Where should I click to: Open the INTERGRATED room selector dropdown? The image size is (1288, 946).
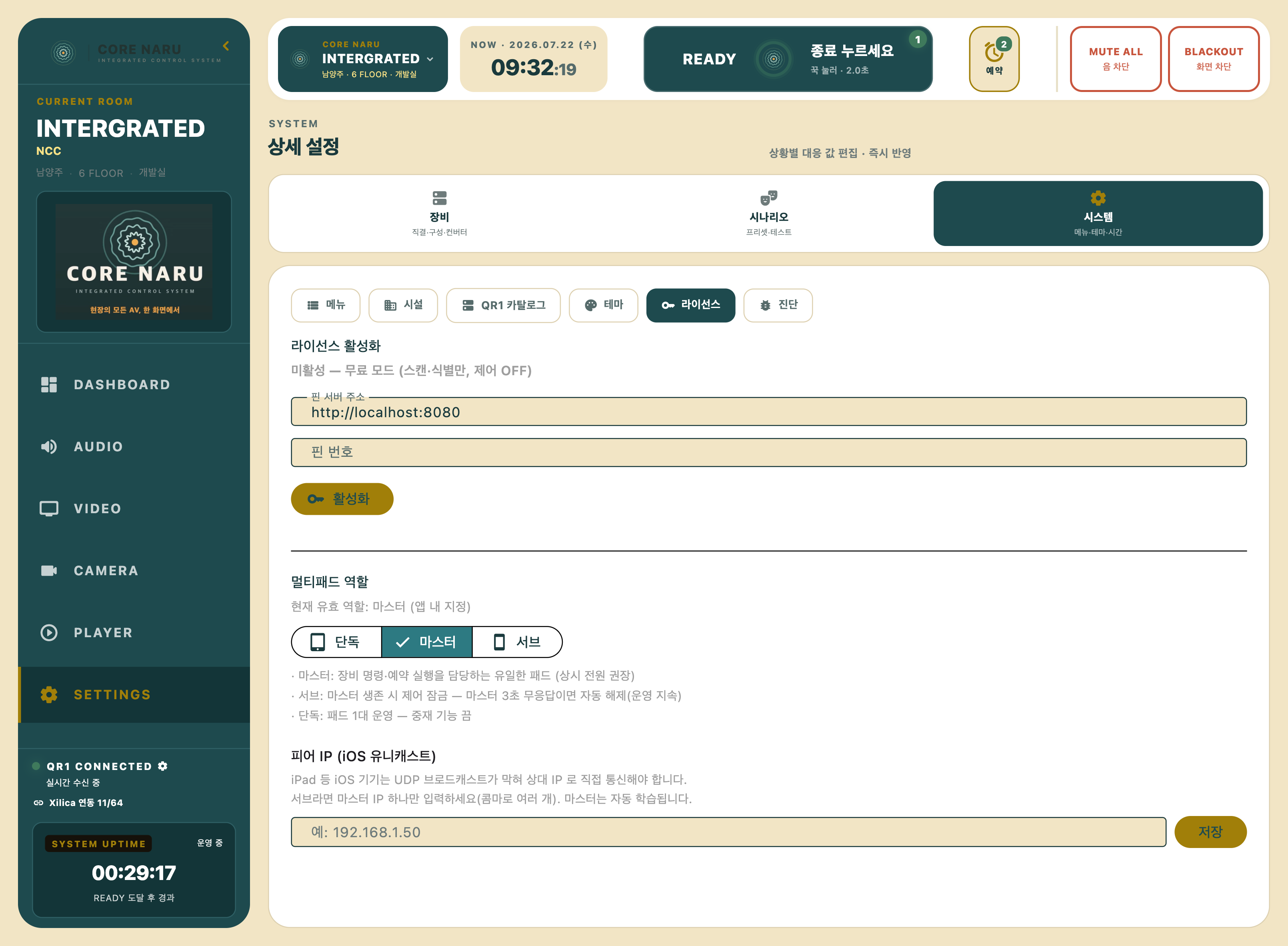click(362, 59)
